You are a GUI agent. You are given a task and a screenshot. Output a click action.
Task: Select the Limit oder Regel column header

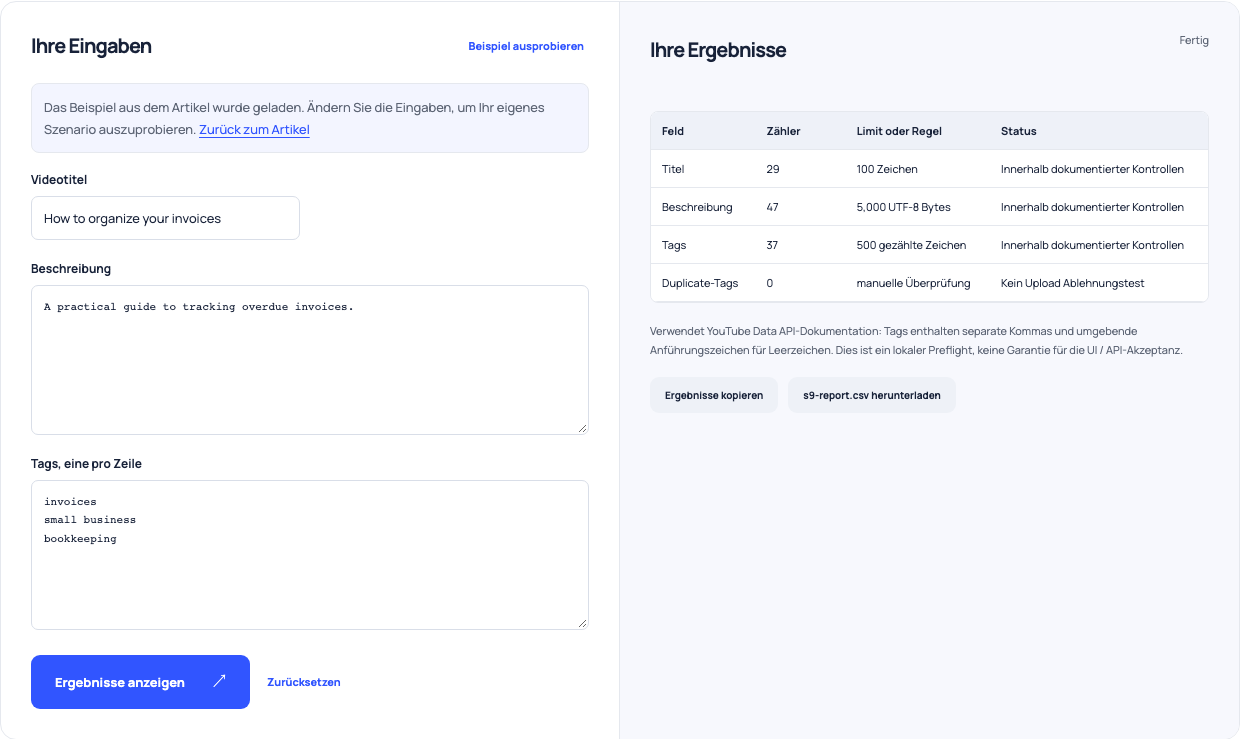[x=899, y=131]
